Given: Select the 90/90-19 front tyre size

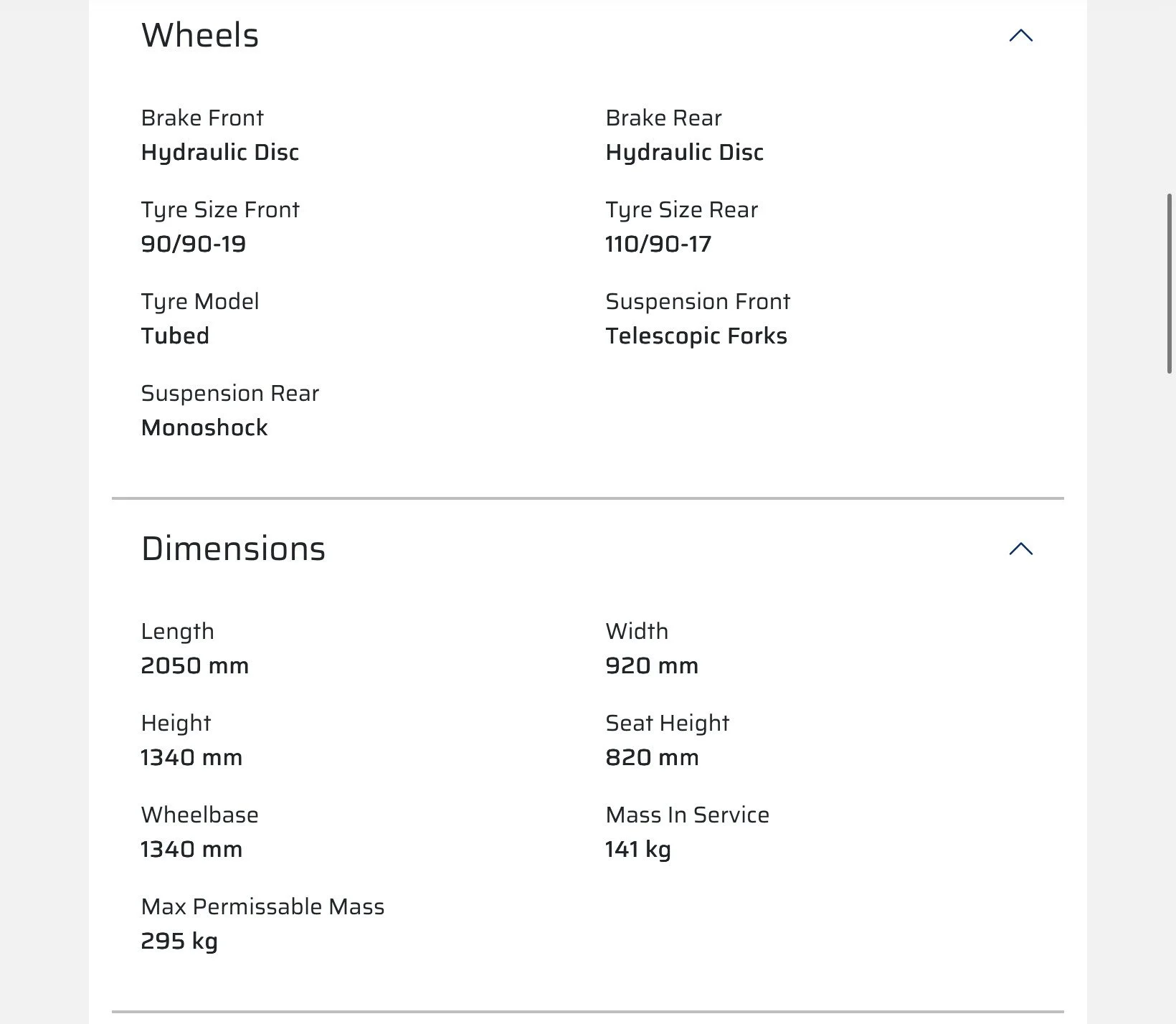Looking at the screenshot, I should 194,245.
